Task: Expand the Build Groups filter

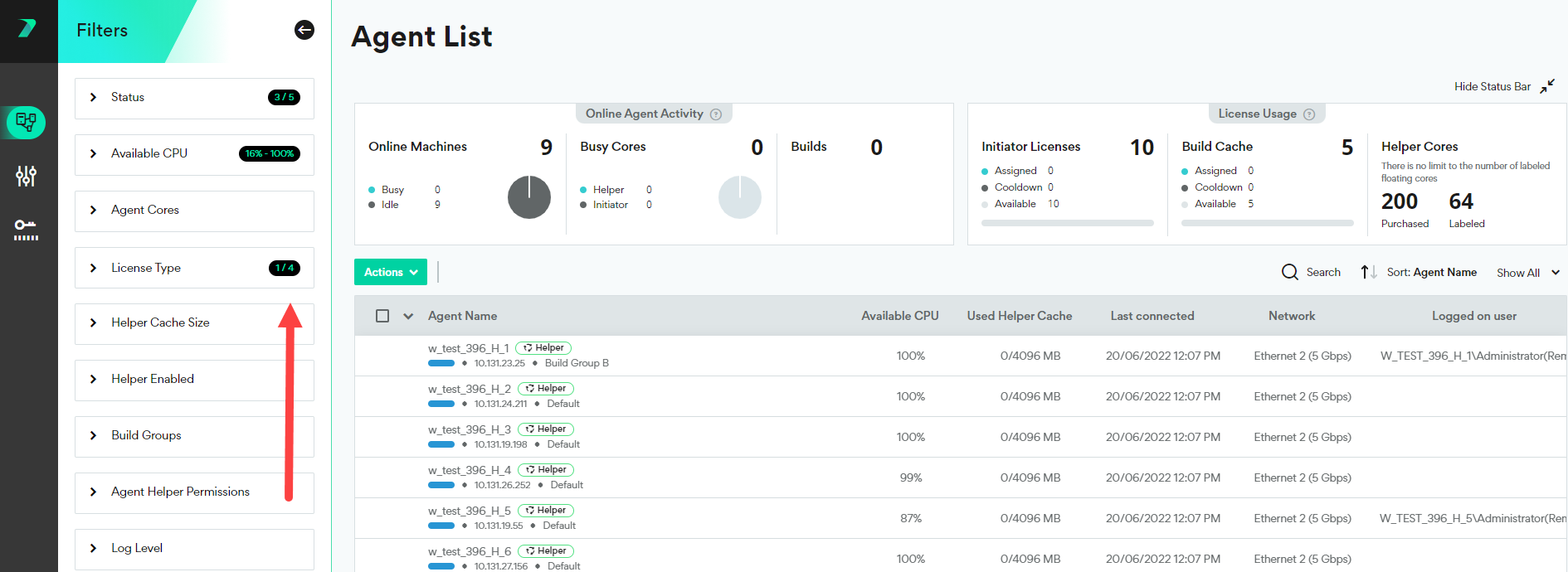Action: point(94,435)
